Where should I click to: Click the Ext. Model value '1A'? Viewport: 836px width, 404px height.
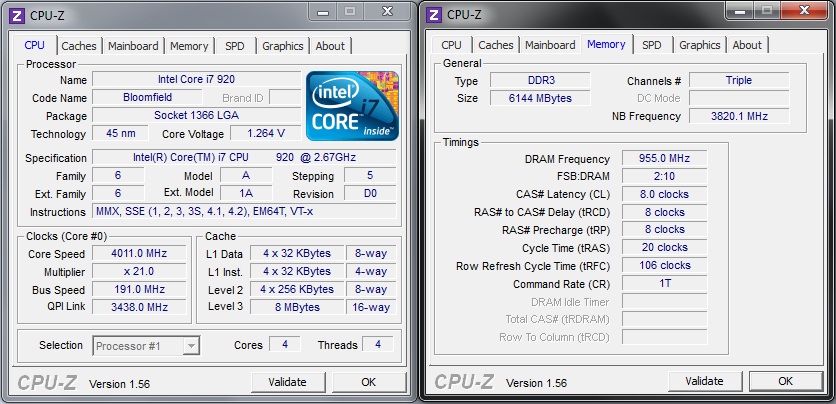(246, 193)
